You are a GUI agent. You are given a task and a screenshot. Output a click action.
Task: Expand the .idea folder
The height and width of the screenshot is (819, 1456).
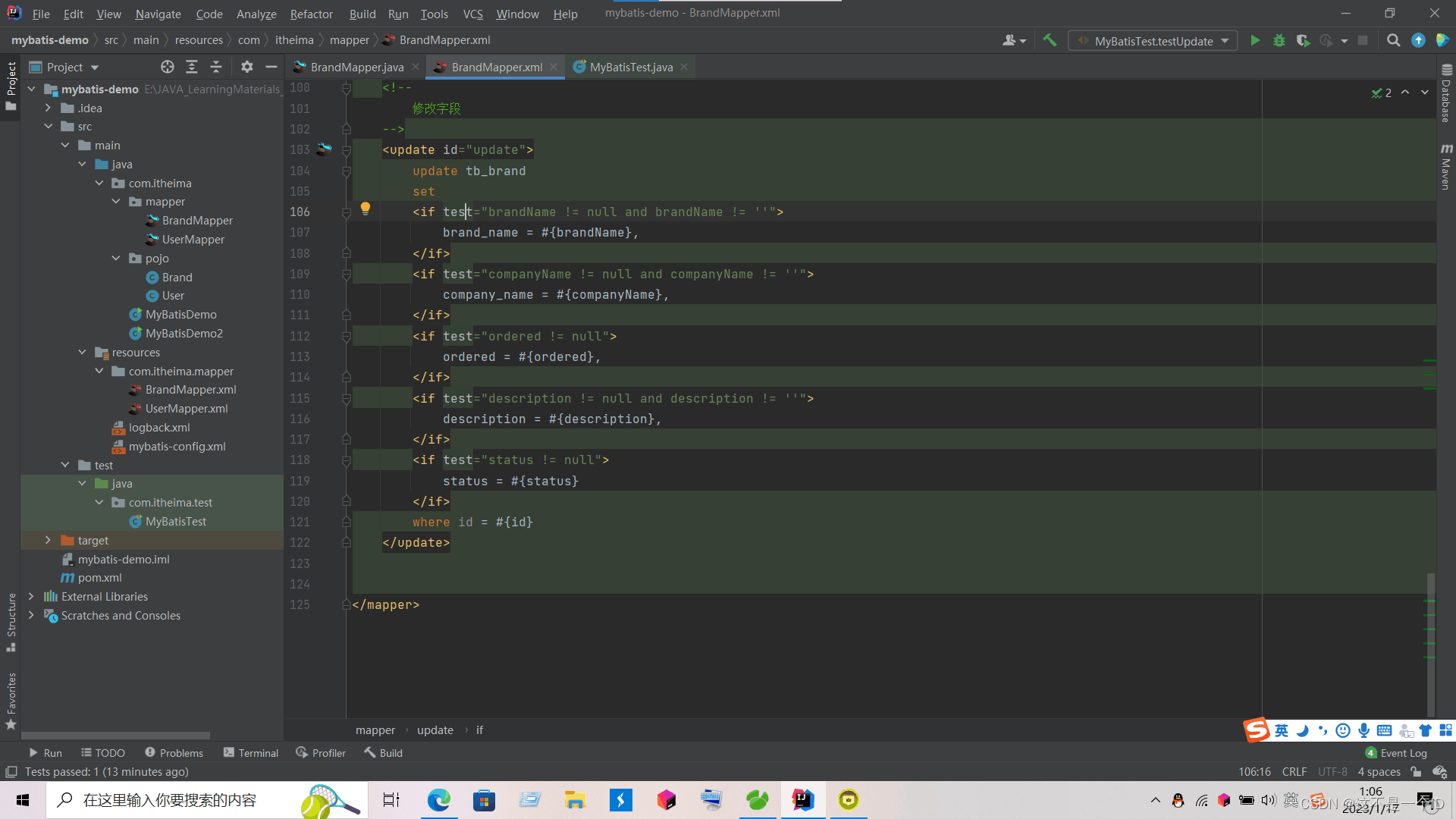tap(48, 108)
